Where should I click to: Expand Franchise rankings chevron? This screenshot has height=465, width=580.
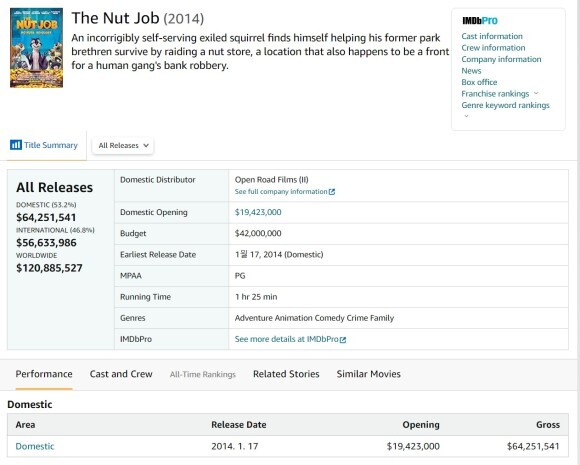coord(536,93)
